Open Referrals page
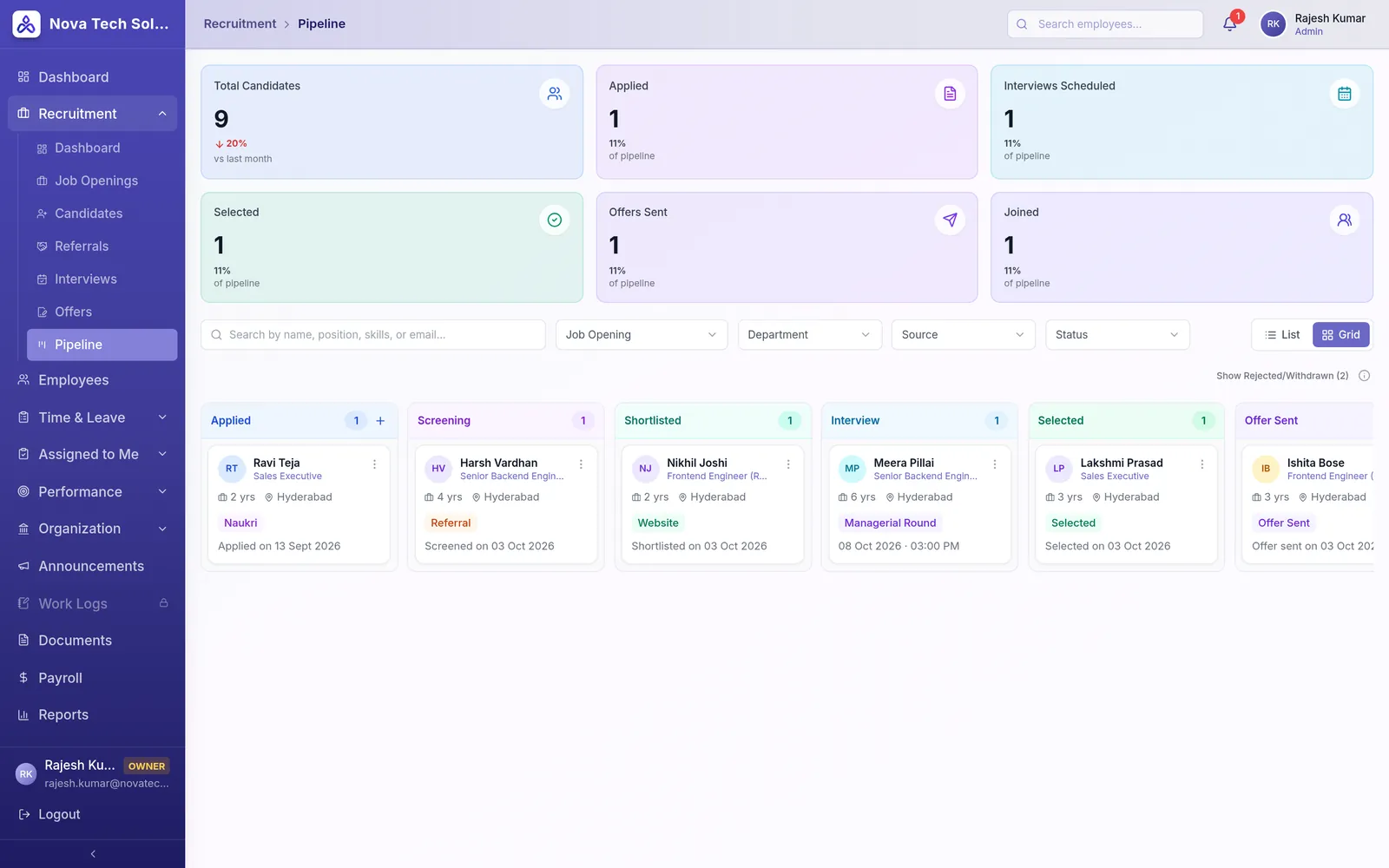The height and width of the screenshot is (868, 1389). tap(102, 247)
